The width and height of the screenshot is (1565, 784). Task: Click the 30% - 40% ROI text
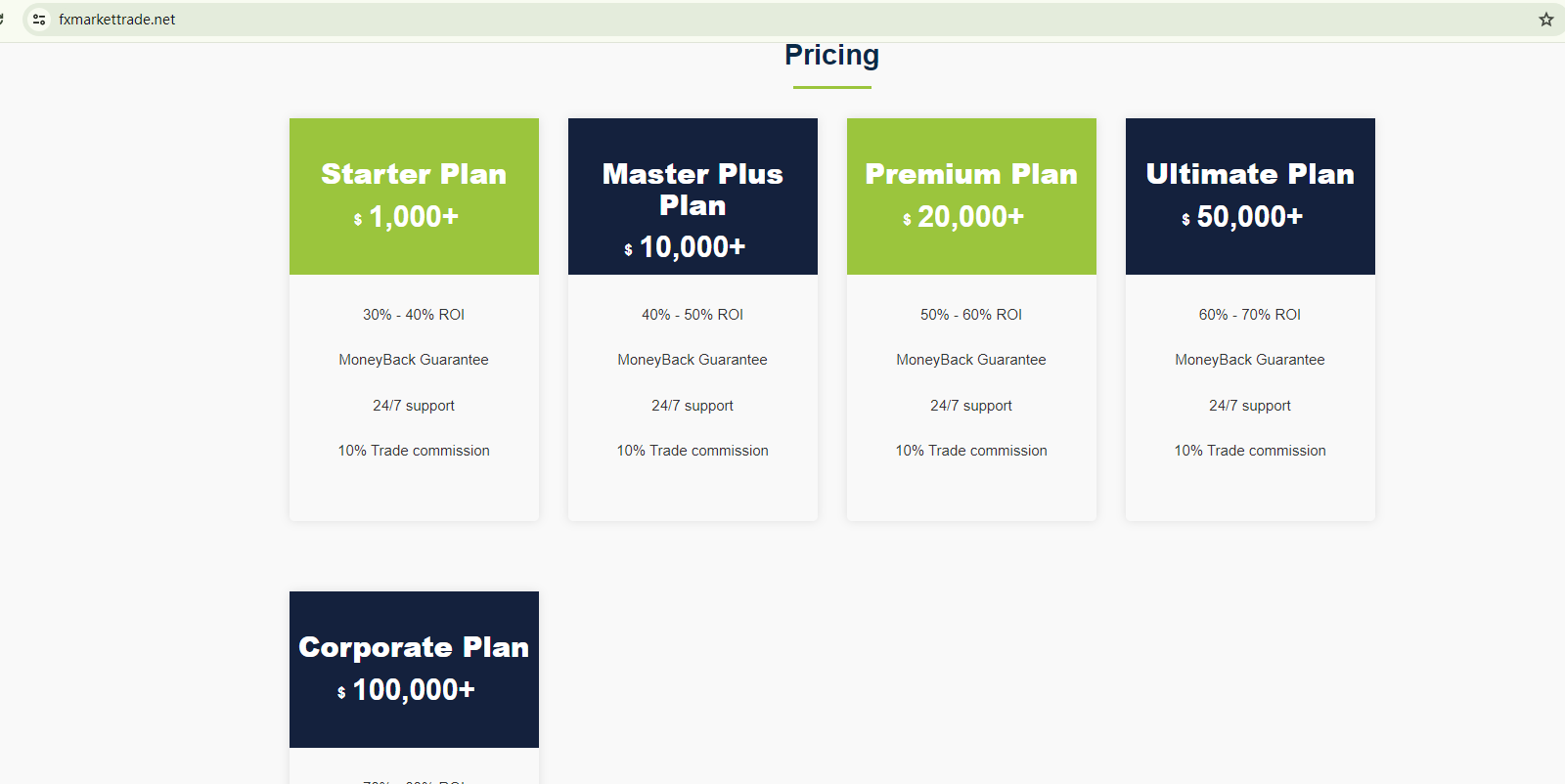point(414,315)
